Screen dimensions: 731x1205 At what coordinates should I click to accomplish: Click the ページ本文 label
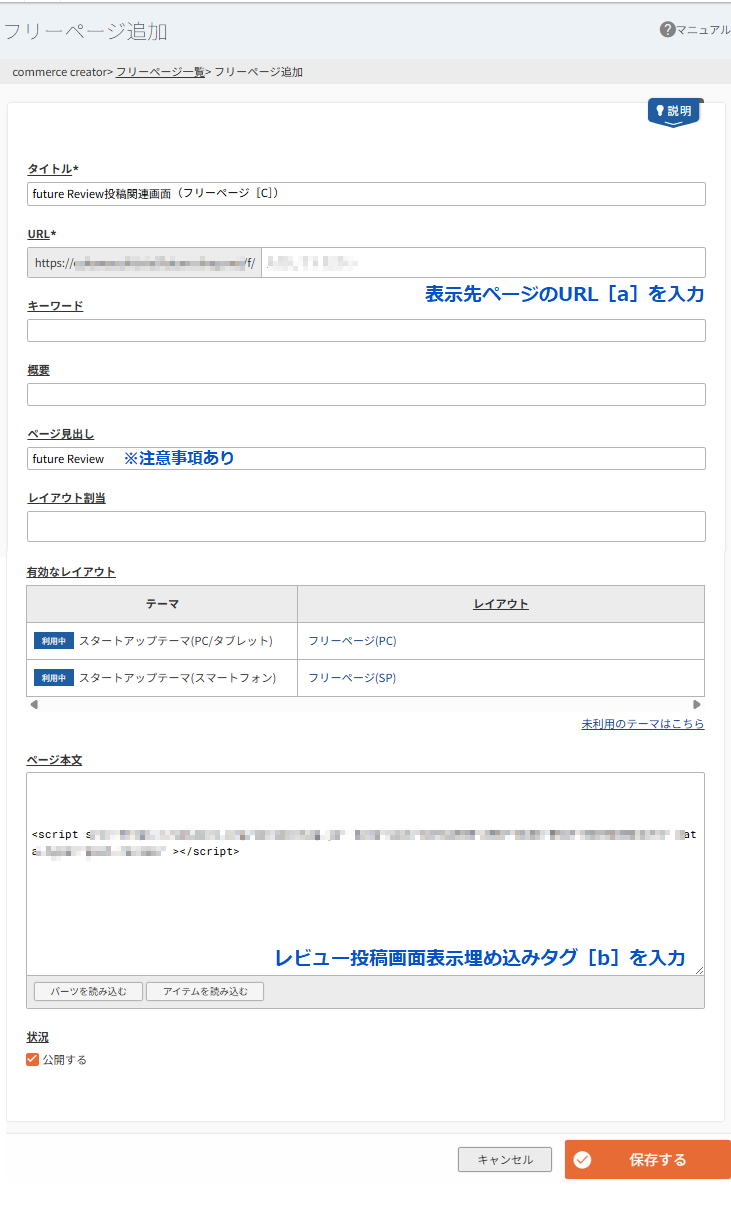pyautogui.click(x=55, y=760)
